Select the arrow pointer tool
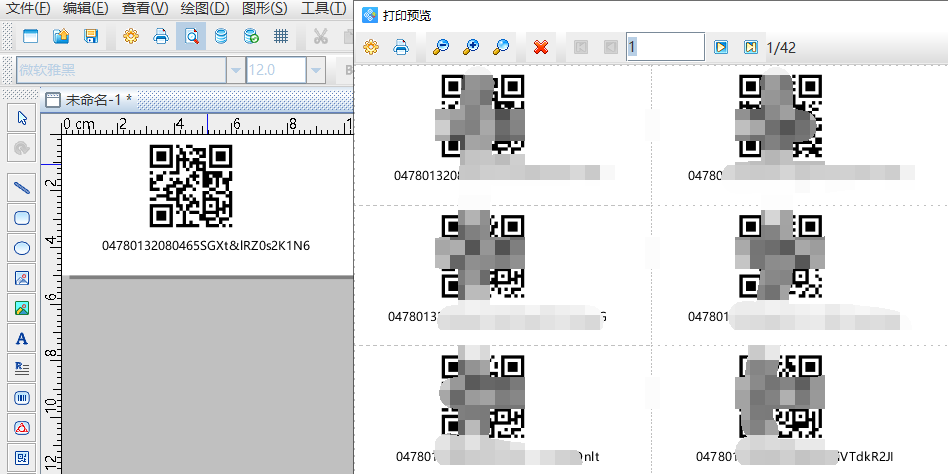 click(22, 118)
